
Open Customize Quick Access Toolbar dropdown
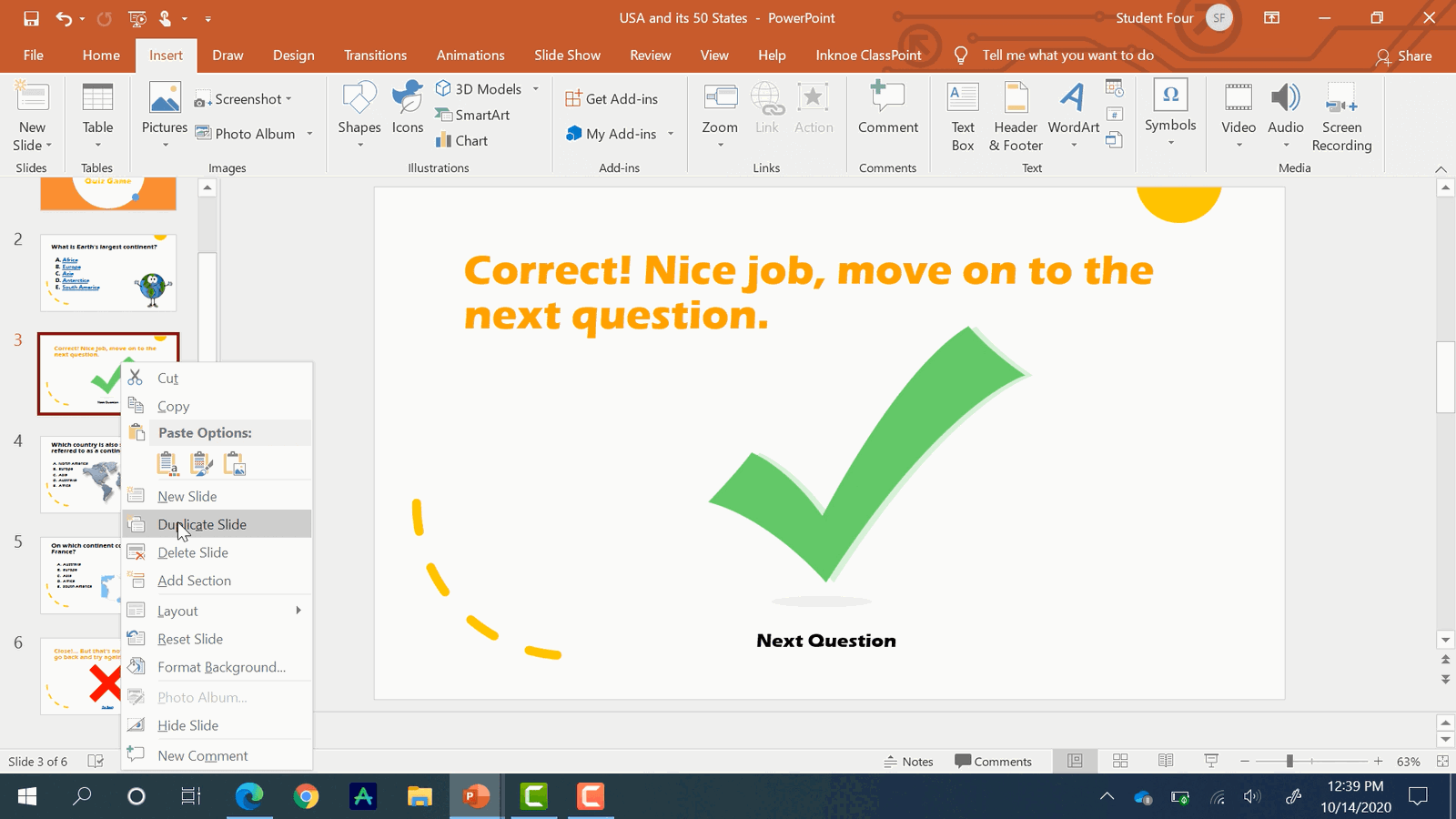click(207, 18)
